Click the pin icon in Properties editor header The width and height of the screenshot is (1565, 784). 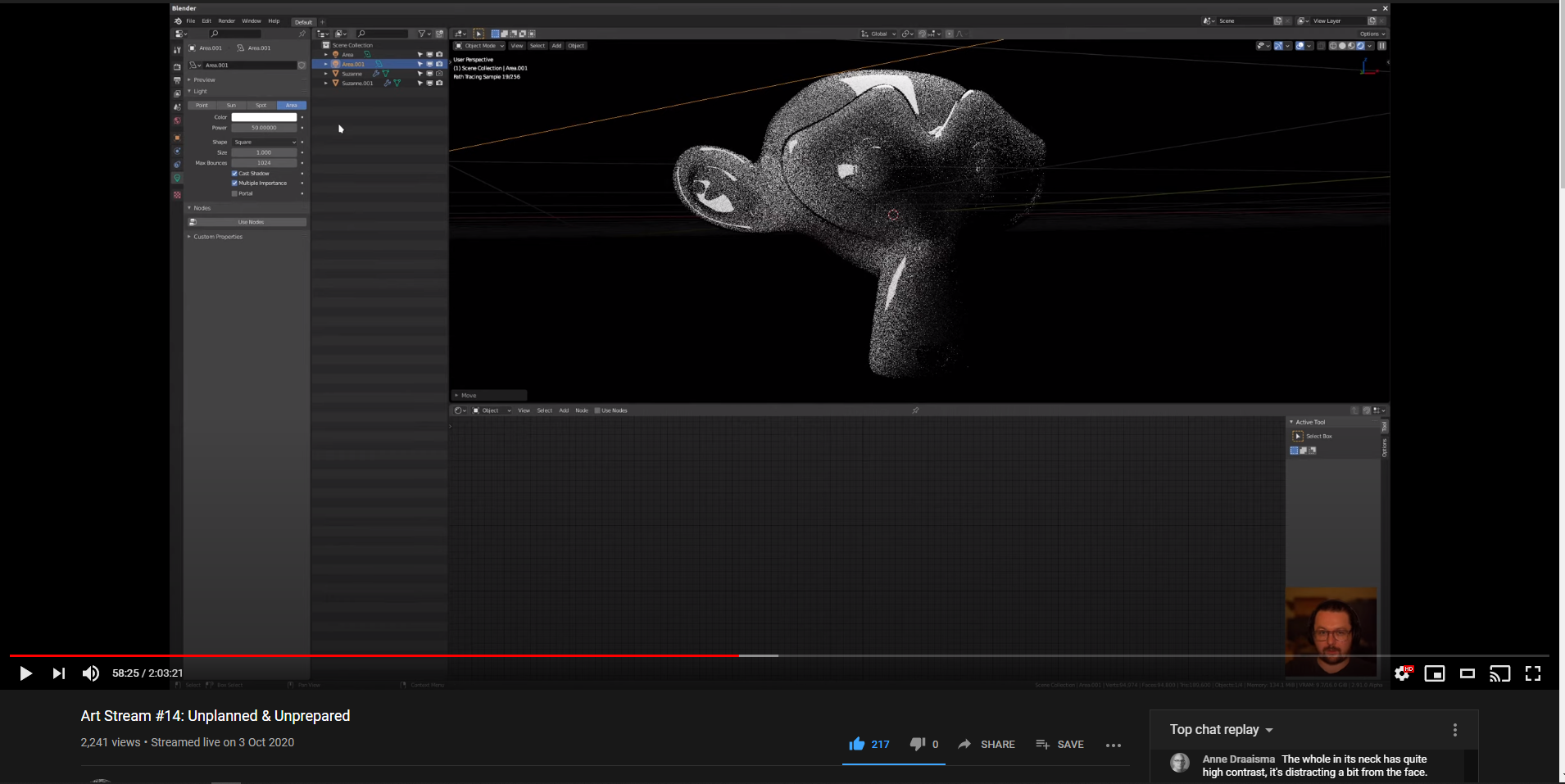coord(302,34)
